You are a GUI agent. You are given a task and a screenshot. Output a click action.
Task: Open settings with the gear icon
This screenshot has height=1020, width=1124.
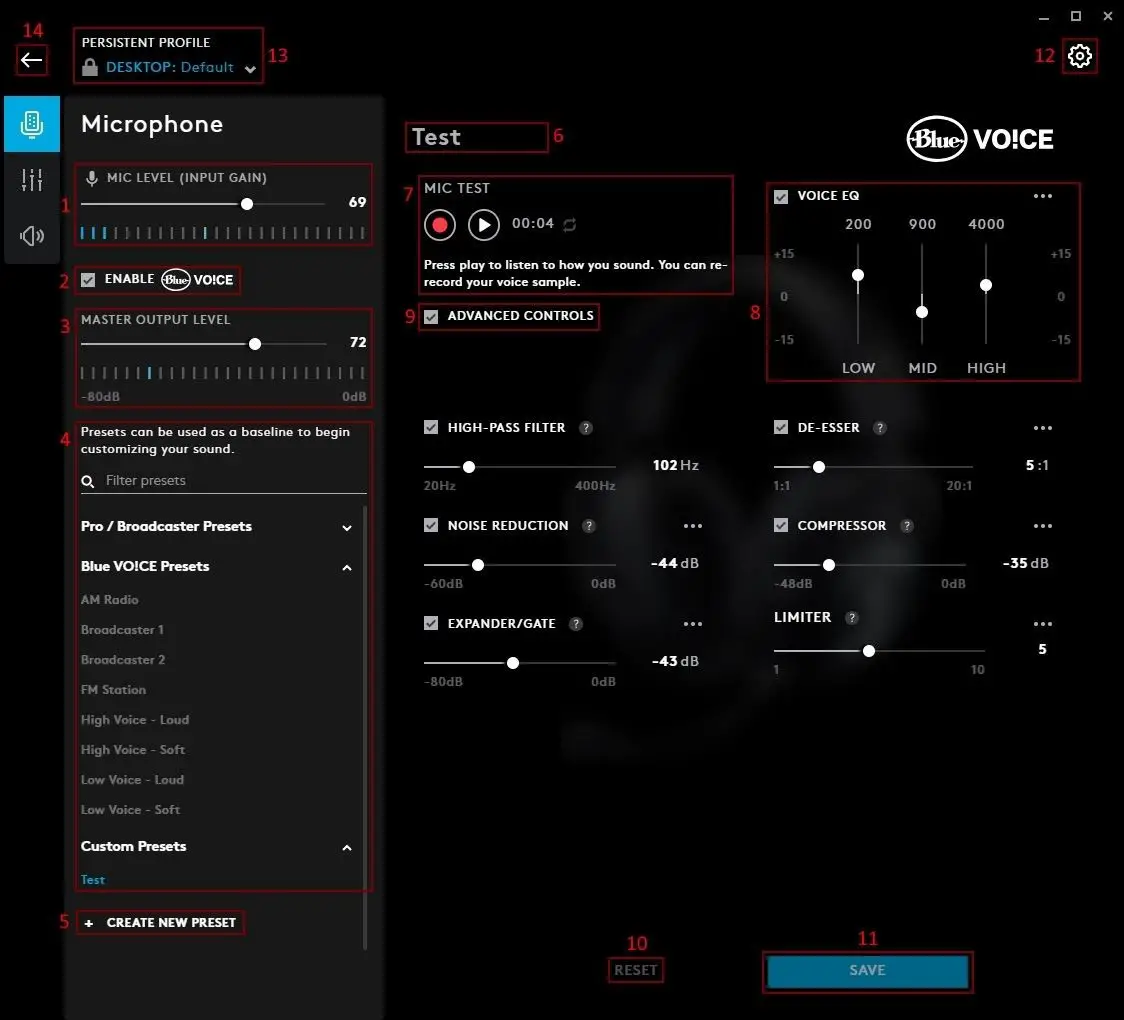[x=1080, y=56]
